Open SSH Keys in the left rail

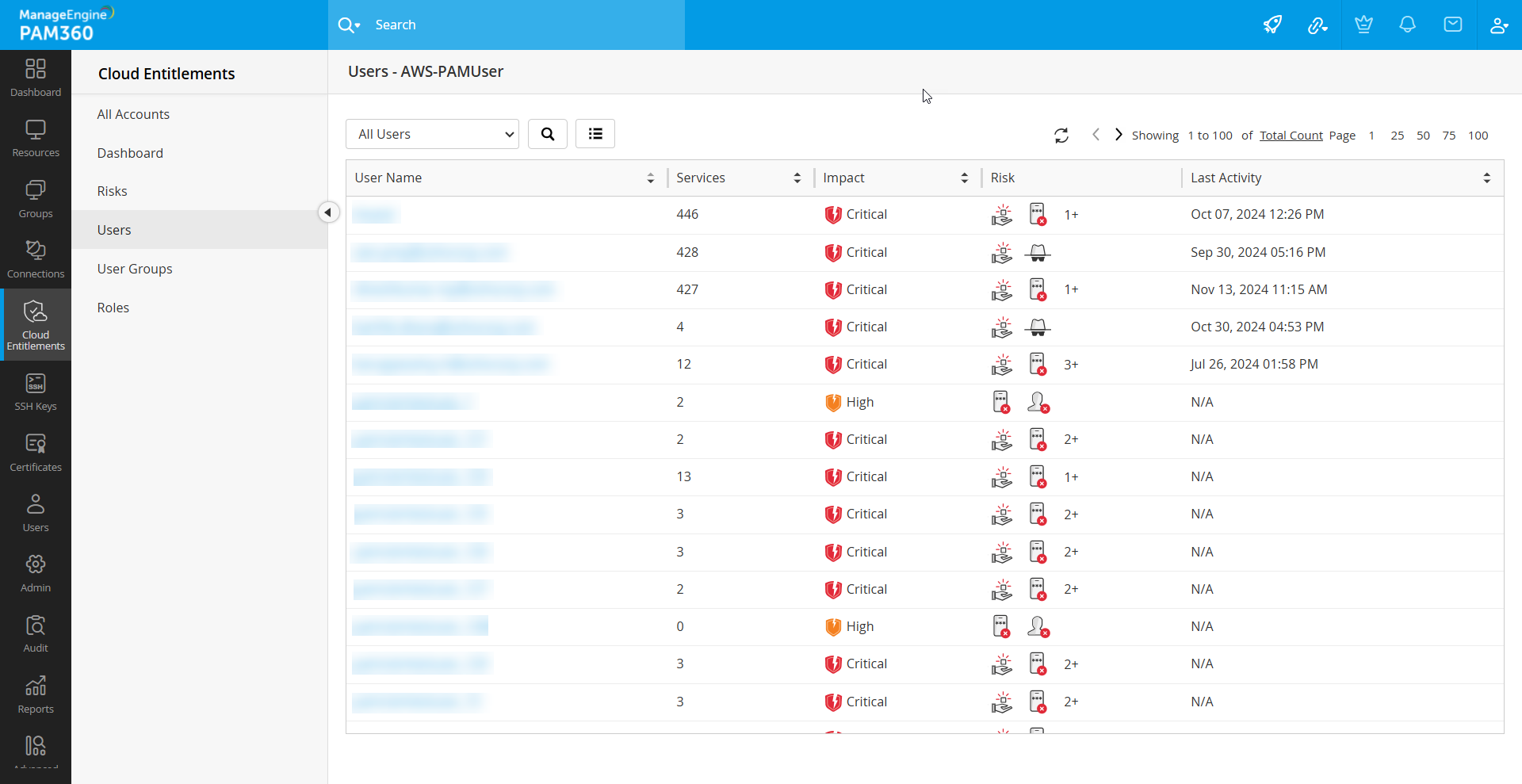click(36, 392)
